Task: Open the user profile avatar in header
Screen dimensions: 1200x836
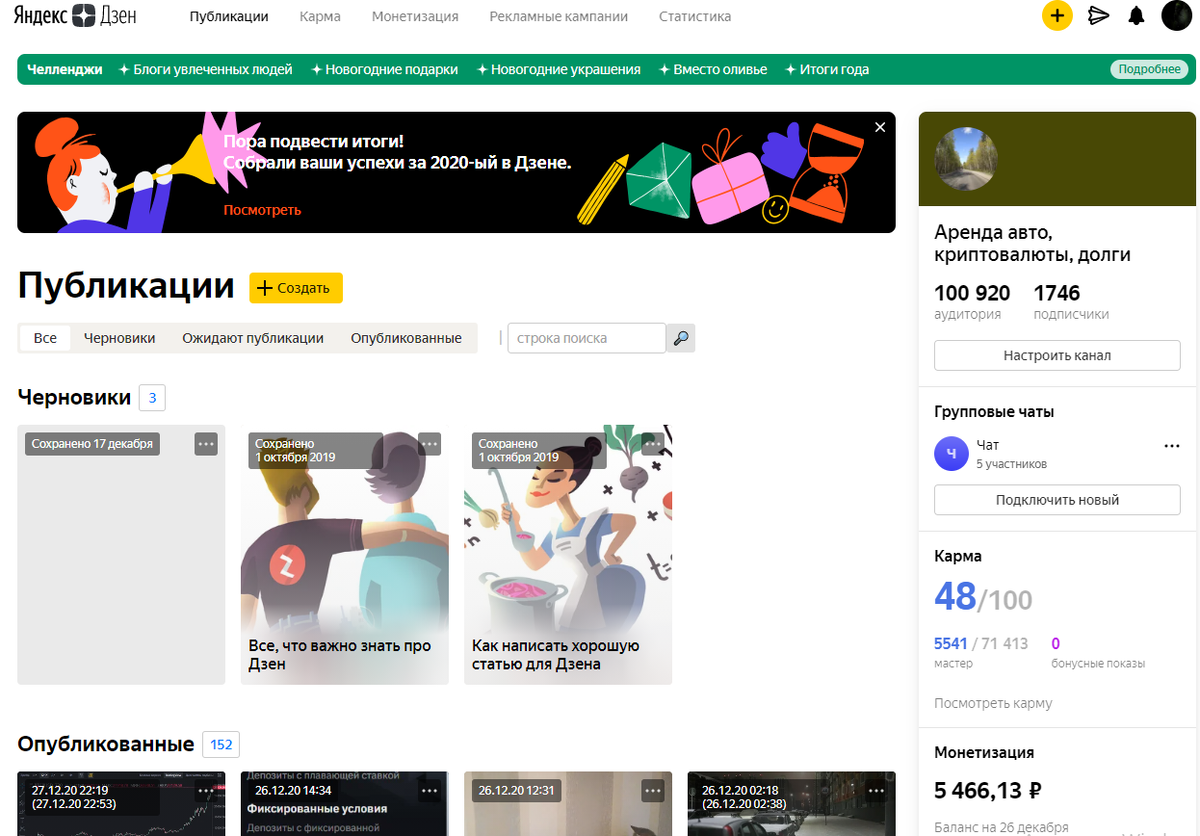Action: pos(1176,16)
